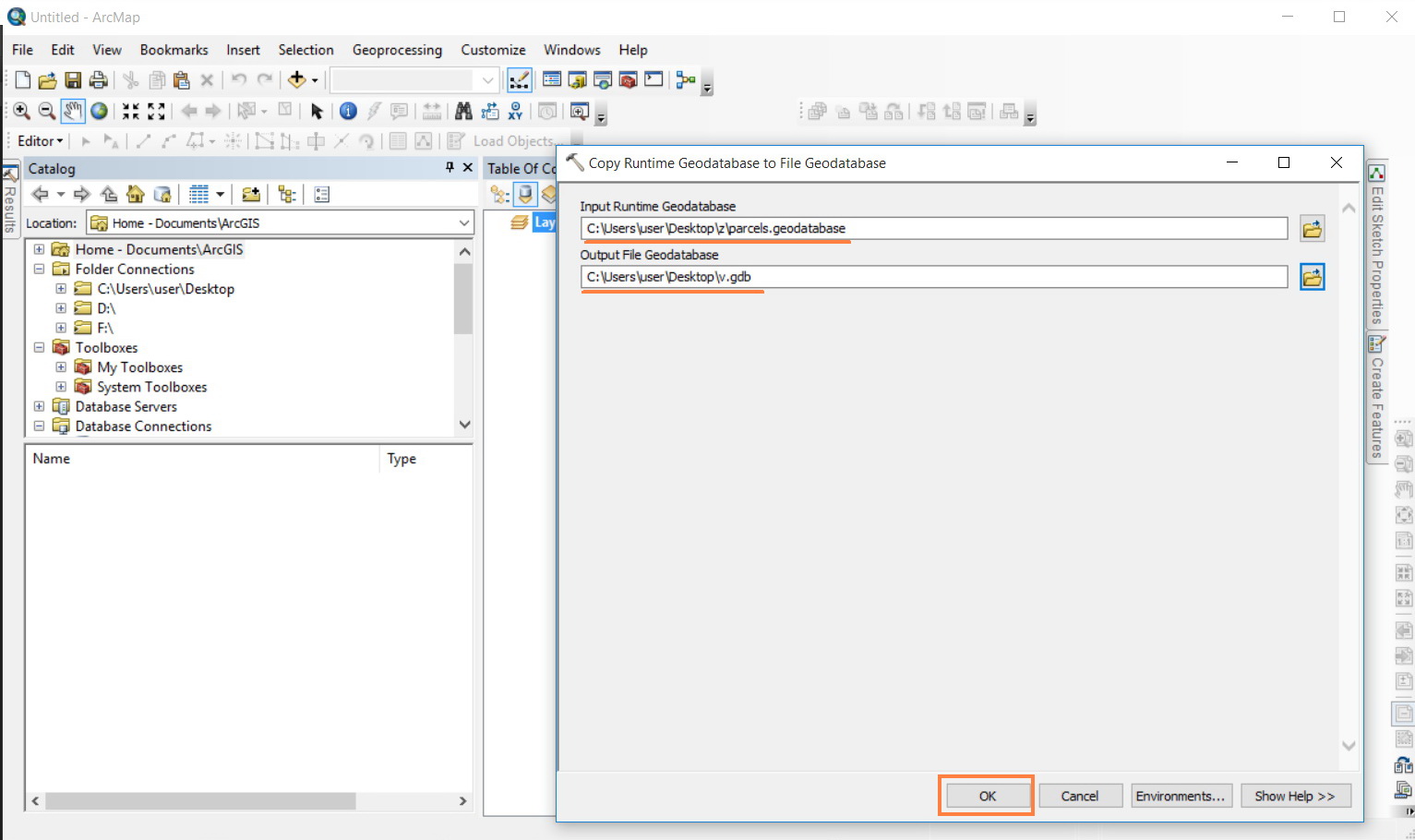
Task: Activate the Identify tool
Action: (x=348, y=112)
